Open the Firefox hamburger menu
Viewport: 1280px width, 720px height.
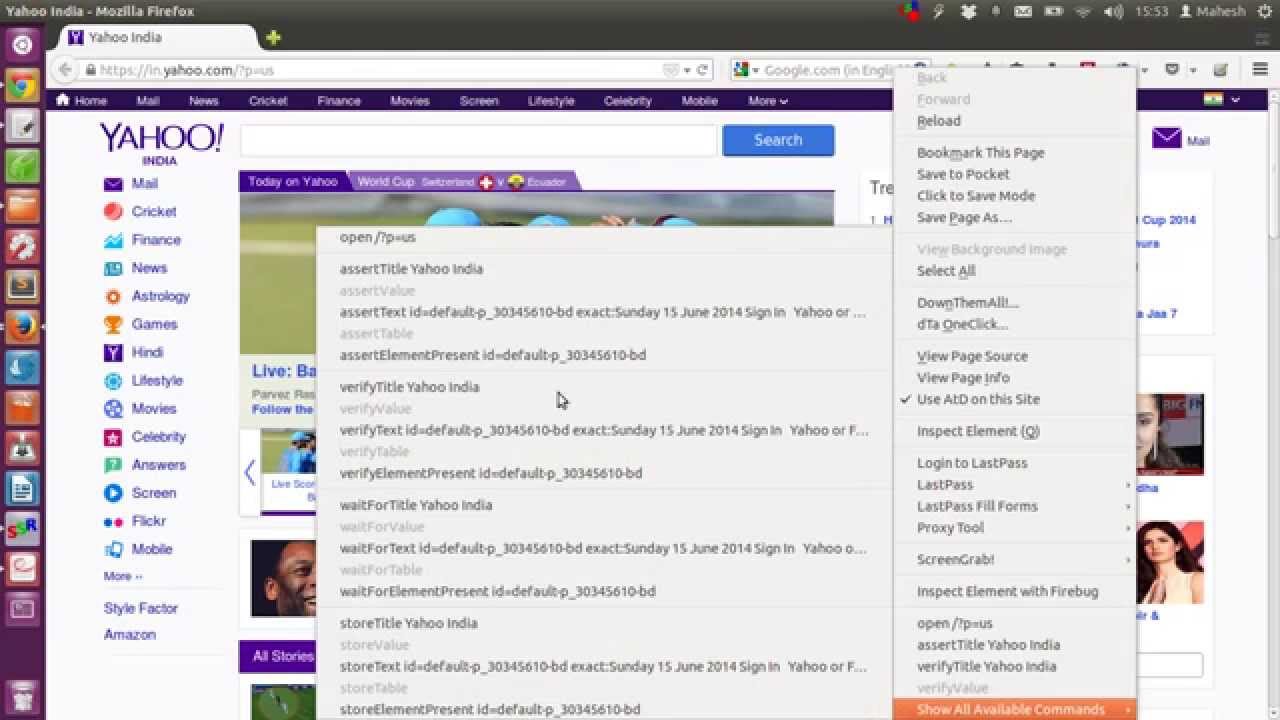[1260, 70]
